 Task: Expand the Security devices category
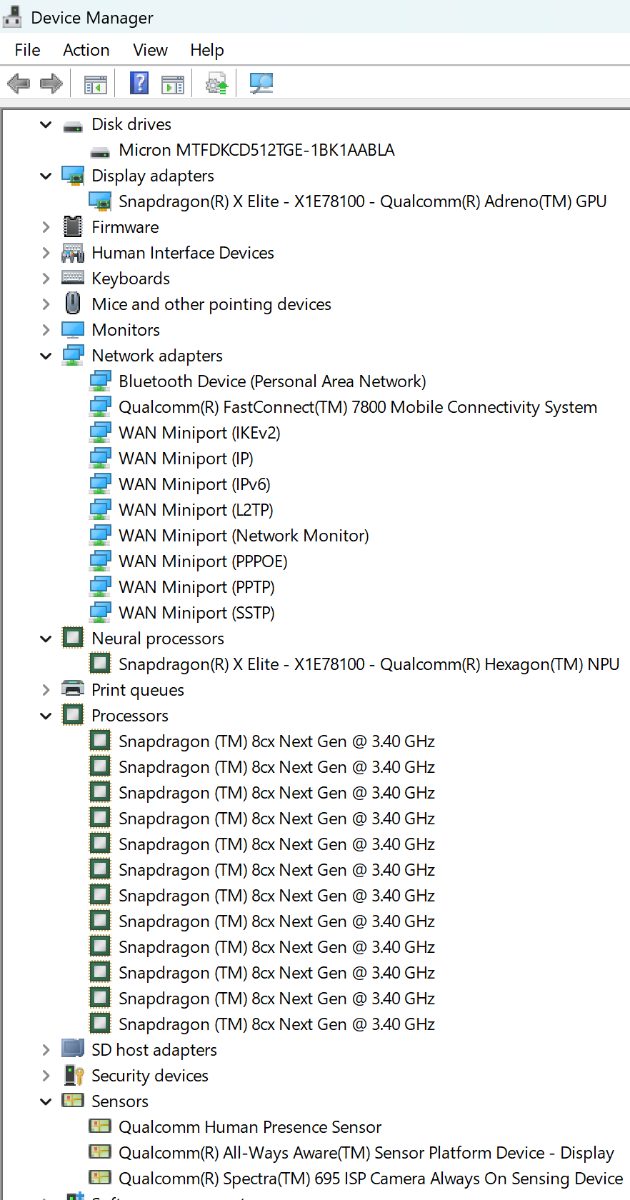(x=46, y=1076)
